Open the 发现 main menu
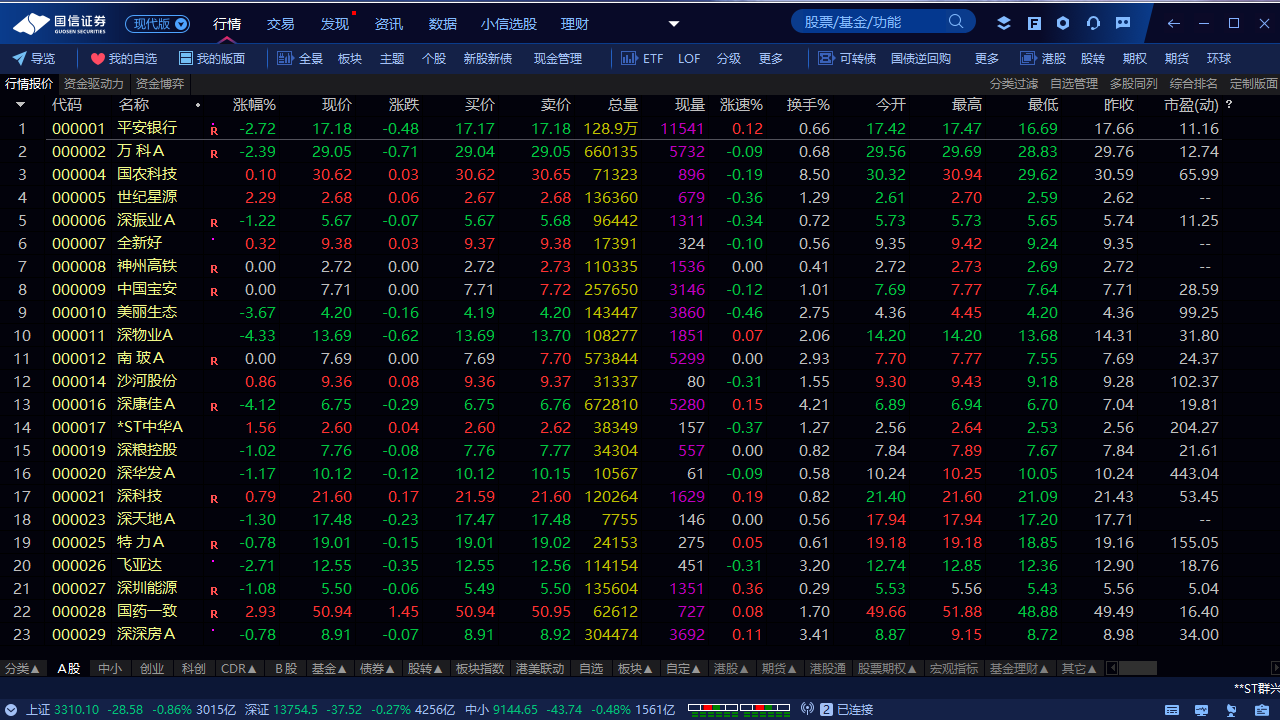Screen dimensions: 1280x720 coord(335,23)
